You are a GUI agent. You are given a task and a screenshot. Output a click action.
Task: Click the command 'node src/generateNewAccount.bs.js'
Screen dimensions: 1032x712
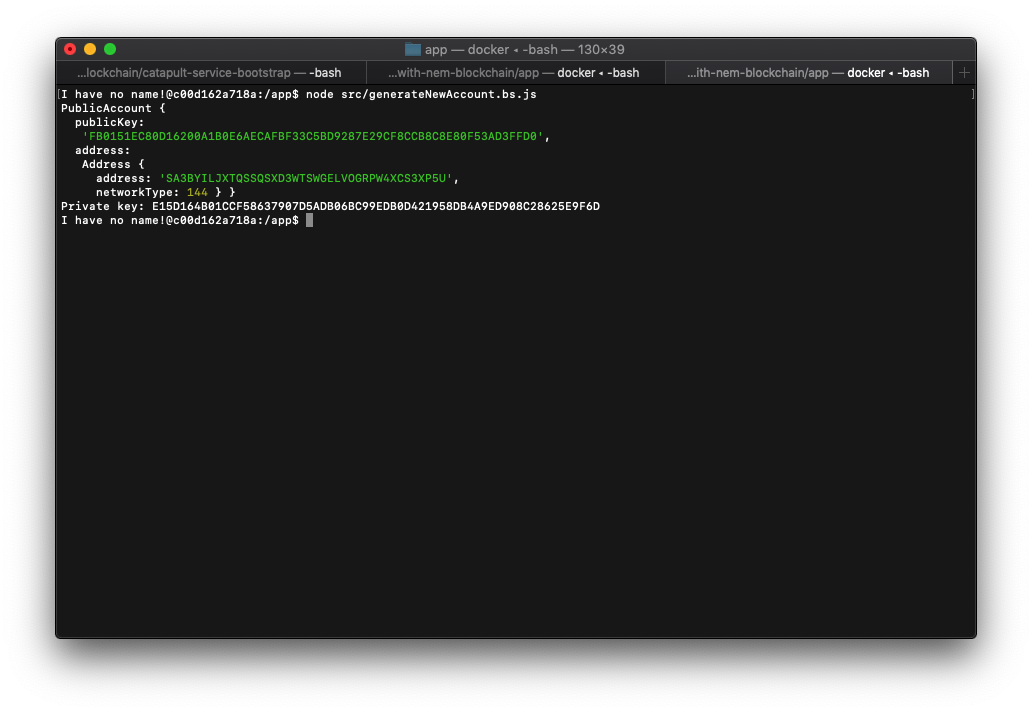click(x=421, y=94)
